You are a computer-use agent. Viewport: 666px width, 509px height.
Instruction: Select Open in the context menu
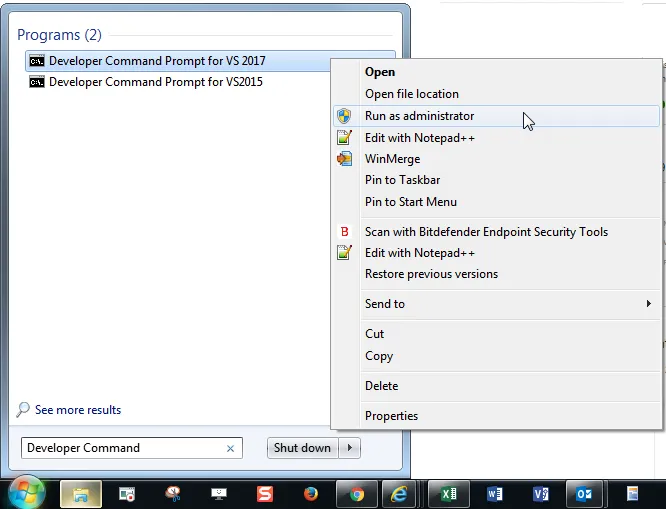[x=496, y=72]
